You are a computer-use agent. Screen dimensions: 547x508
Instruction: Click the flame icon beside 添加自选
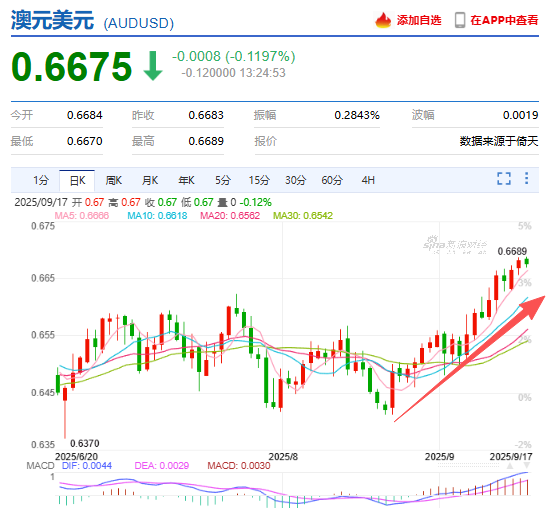383,20
